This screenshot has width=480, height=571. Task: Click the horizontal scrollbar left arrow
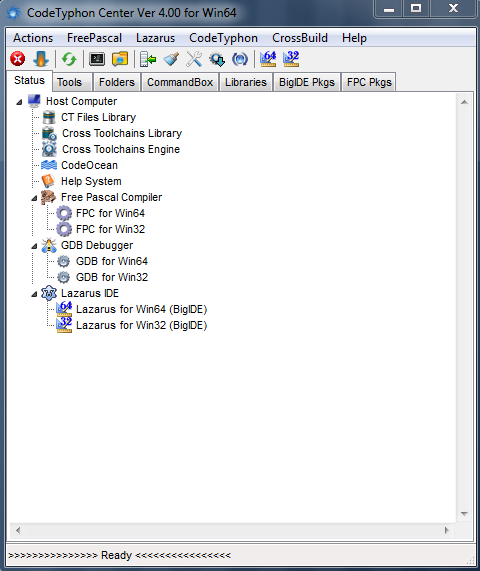click(18, 530)
